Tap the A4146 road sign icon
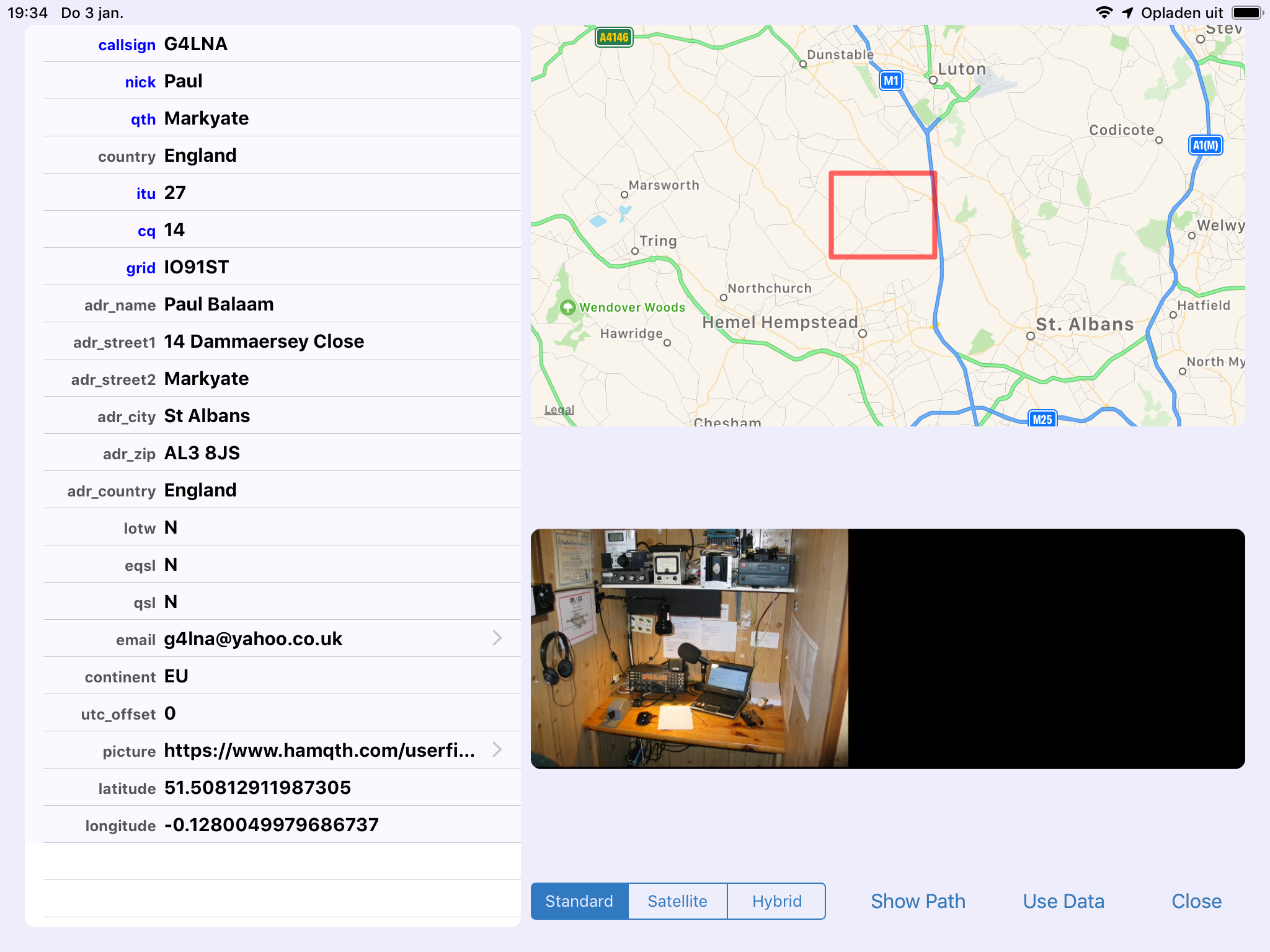 (613, 37)
